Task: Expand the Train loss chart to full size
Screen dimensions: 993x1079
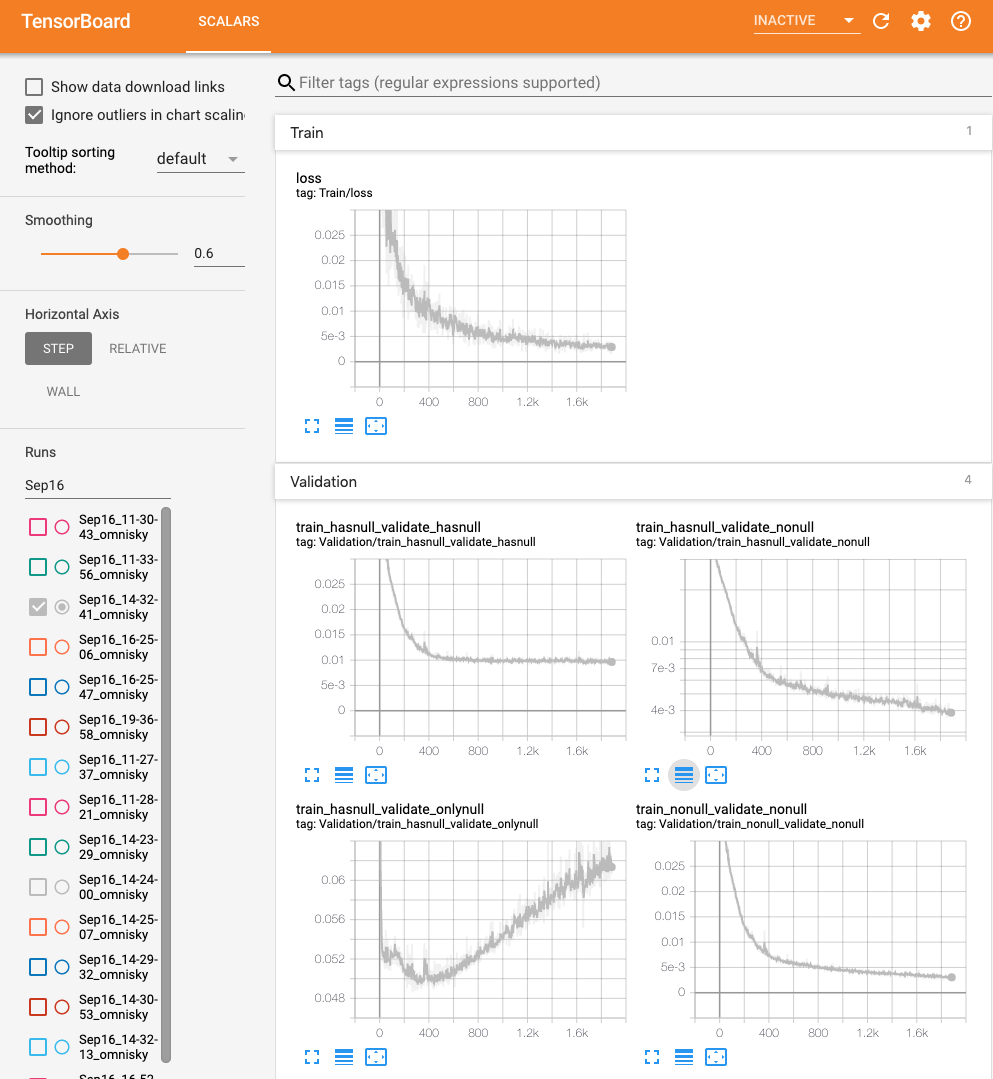Action: 312,427
